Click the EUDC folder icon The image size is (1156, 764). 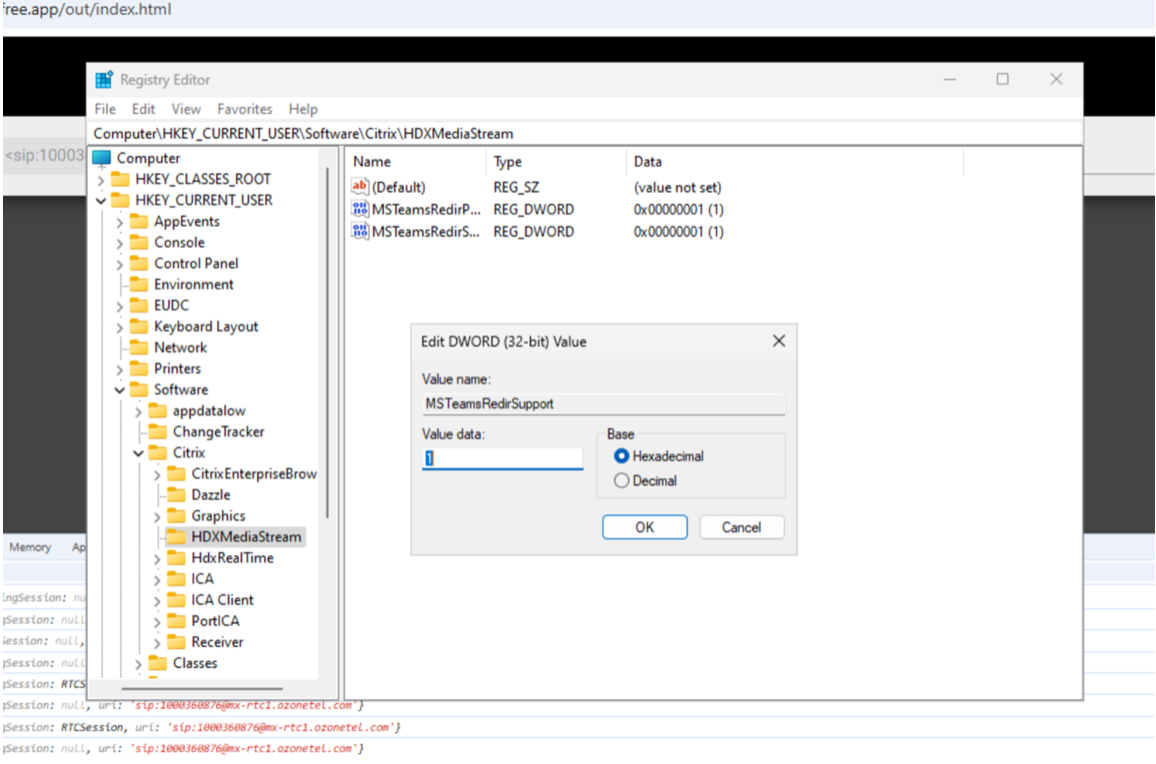click(x=139, y=305)
